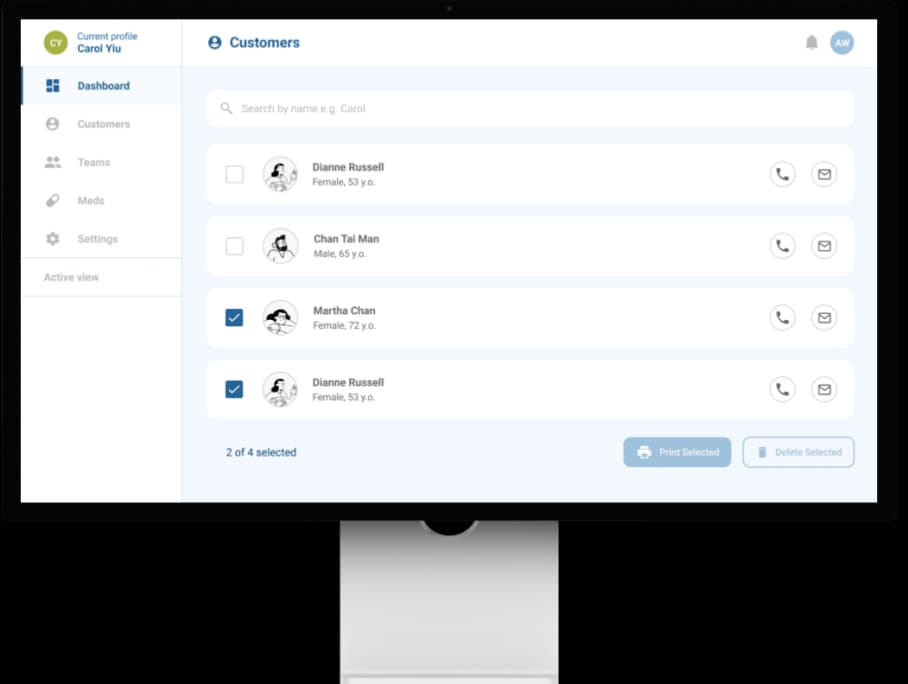
Task: Select the Chan Tai Man checkbox
Action: (234, 246)
